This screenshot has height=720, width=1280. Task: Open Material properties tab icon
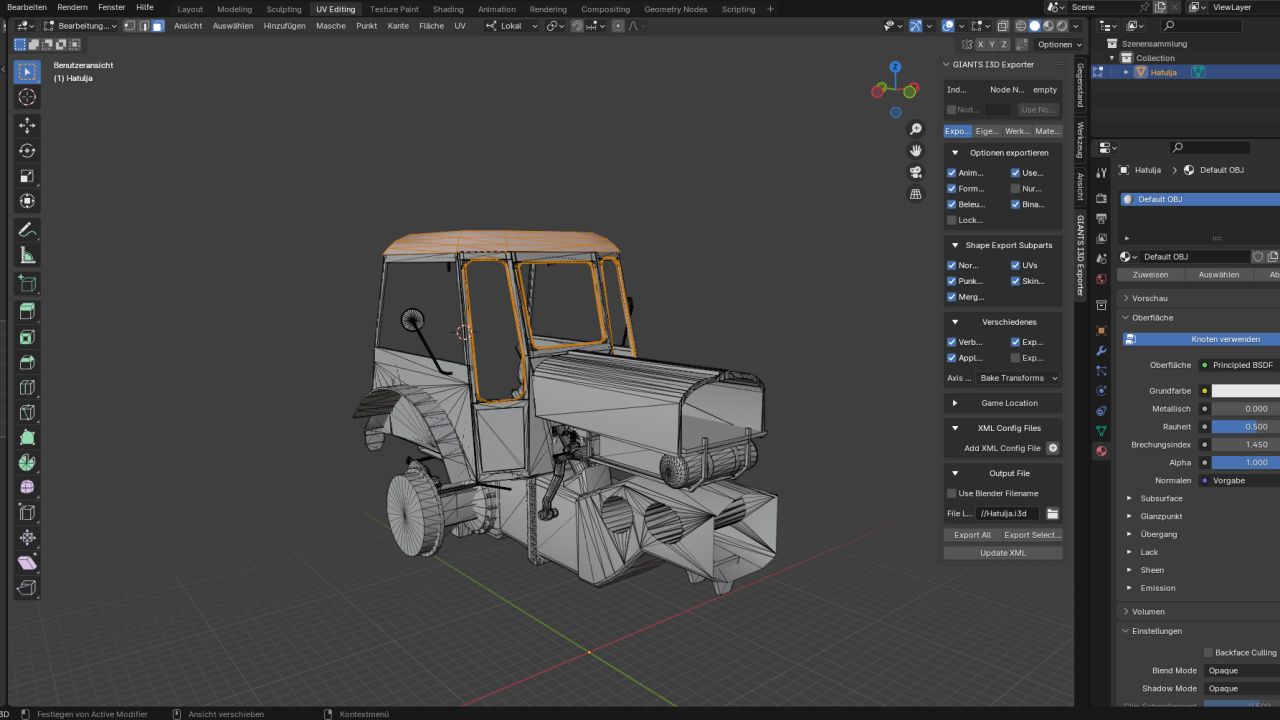[x=1101, y=452]
